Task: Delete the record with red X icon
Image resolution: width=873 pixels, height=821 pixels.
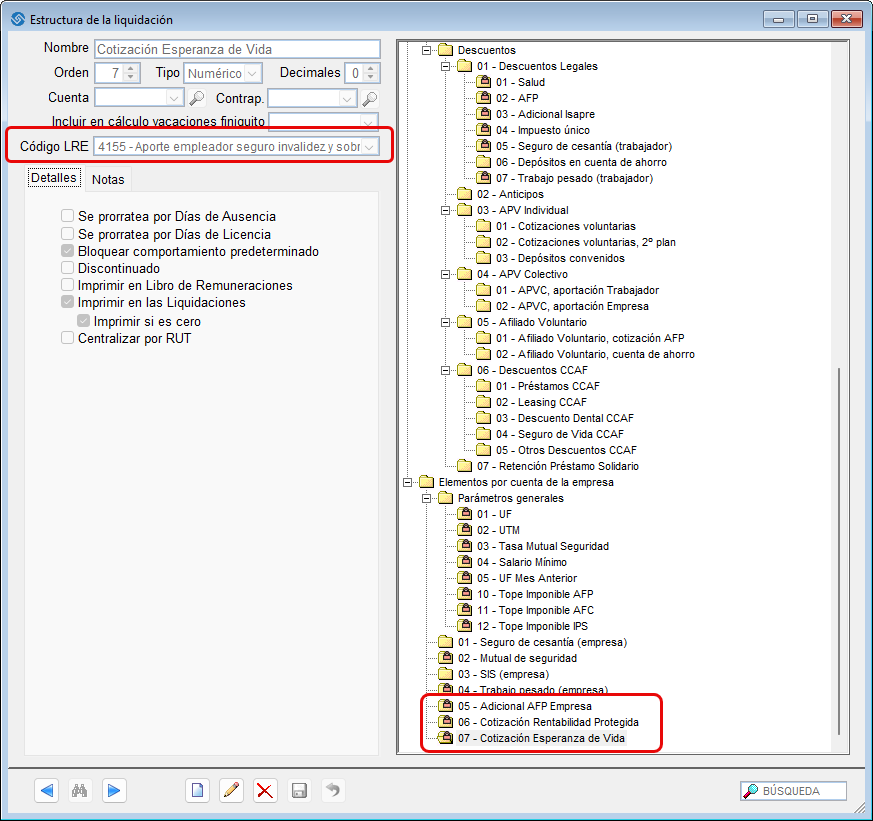Action: click(x=265, y=790)
